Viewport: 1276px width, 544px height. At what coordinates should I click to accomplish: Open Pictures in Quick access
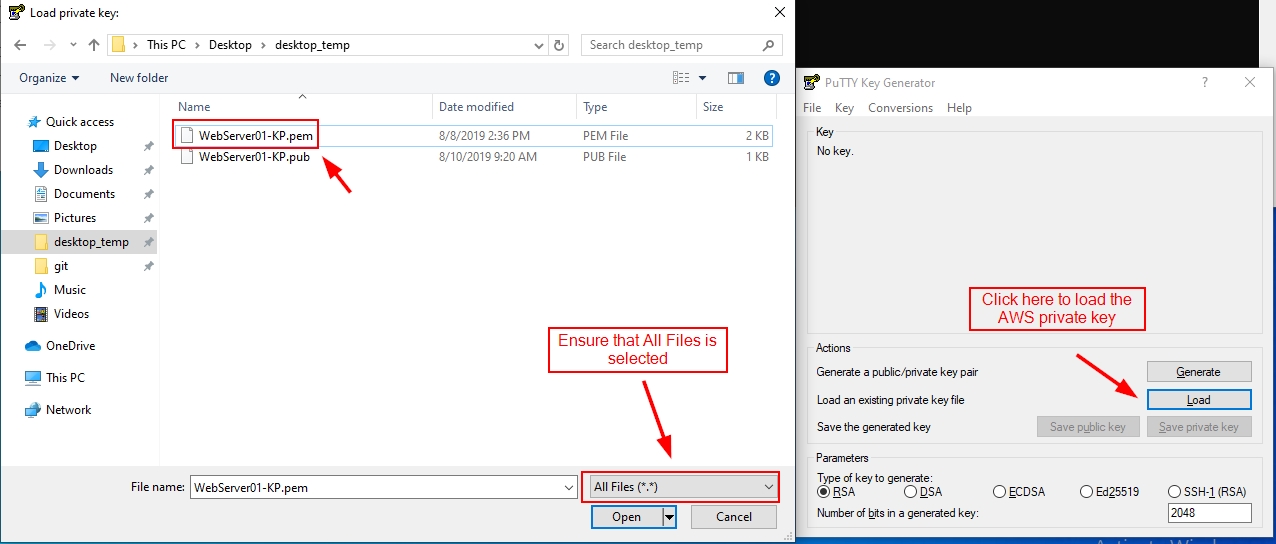75,218
